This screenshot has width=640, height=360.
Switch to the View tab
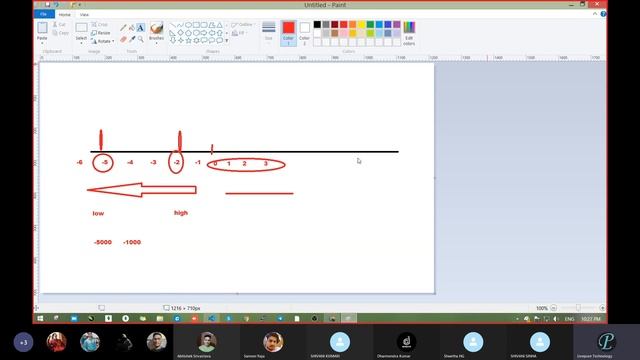[84, 15]
